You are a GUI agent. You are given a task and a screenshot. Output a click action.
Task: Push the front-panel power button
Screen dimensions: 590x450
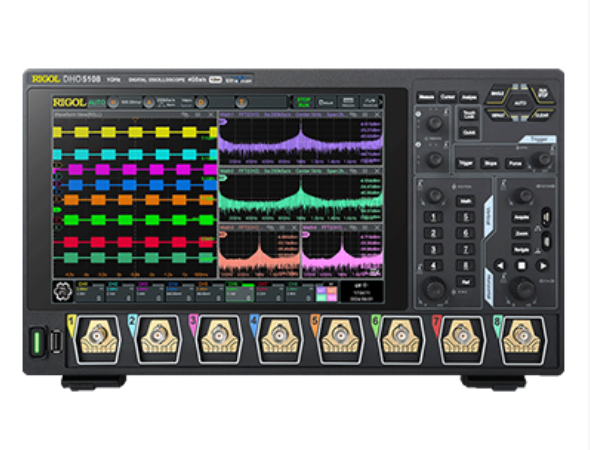tap(37, 342)
